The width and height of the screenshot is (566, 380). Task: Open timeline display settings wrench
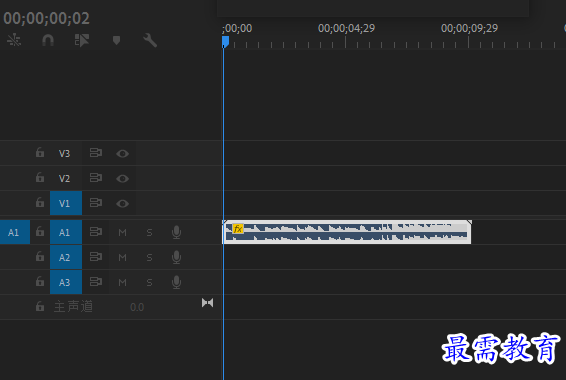pyautogui.click(x=150, y=40)
